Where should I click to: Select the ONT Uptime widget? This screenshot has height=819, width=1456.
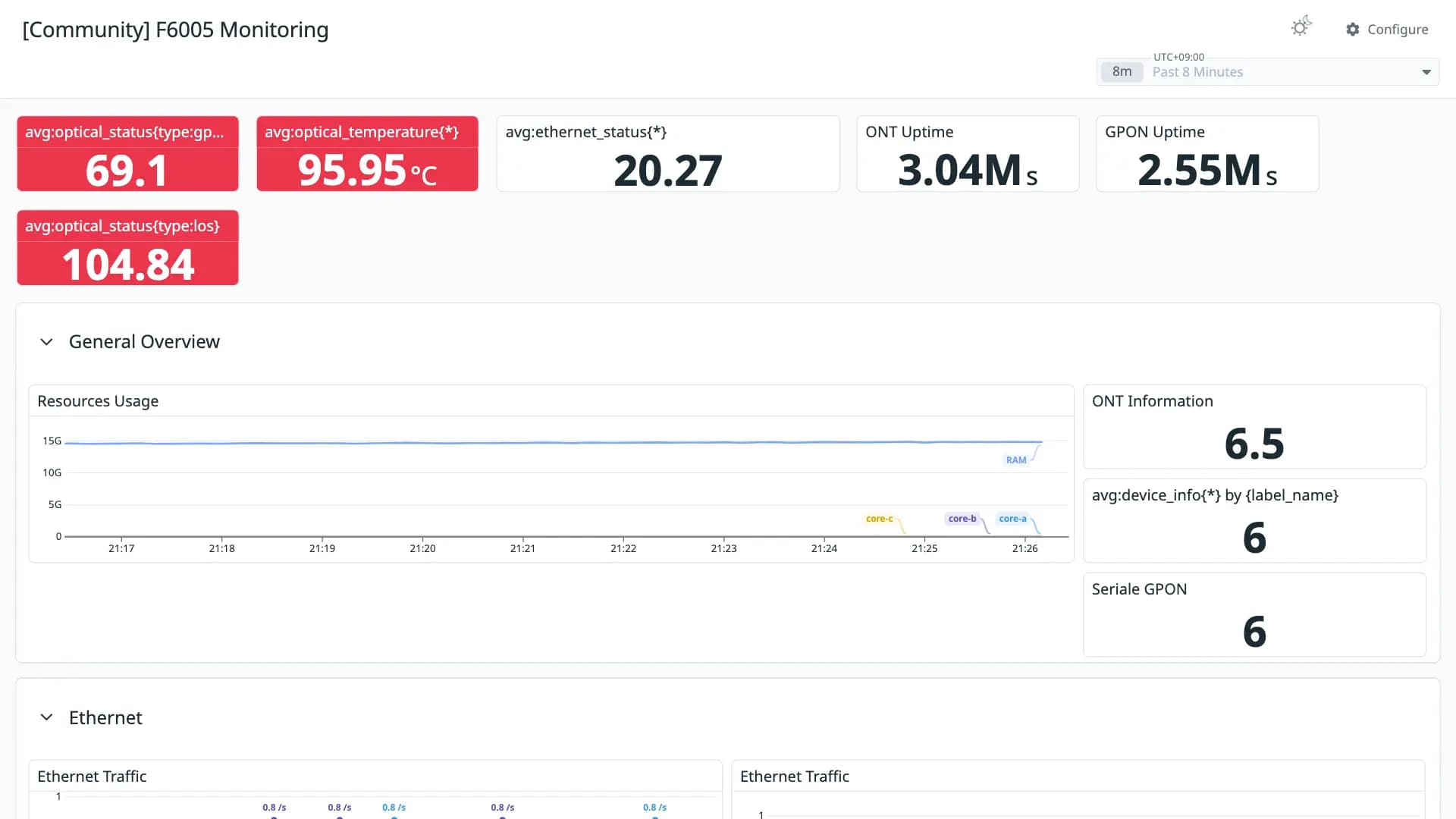[968, 154]
